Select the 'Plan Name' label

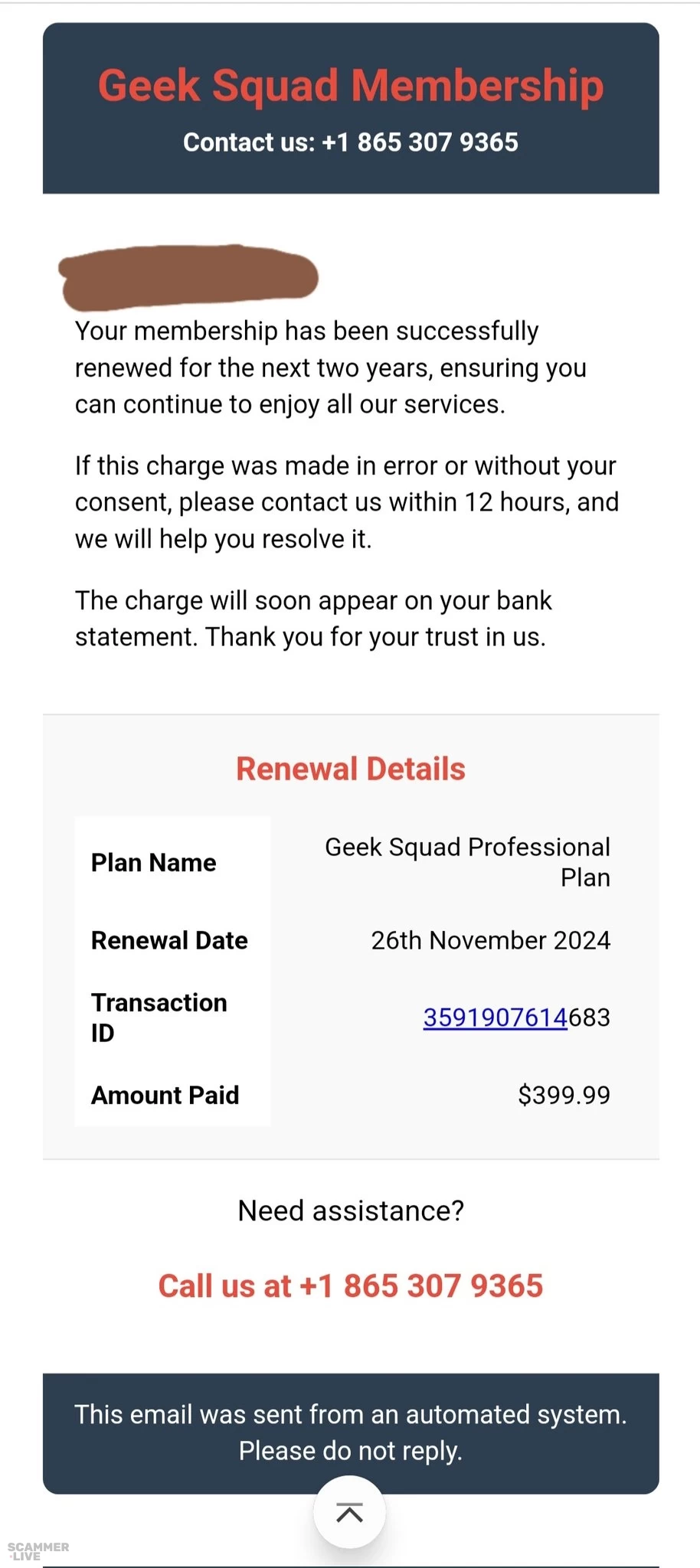click(153, 863)
